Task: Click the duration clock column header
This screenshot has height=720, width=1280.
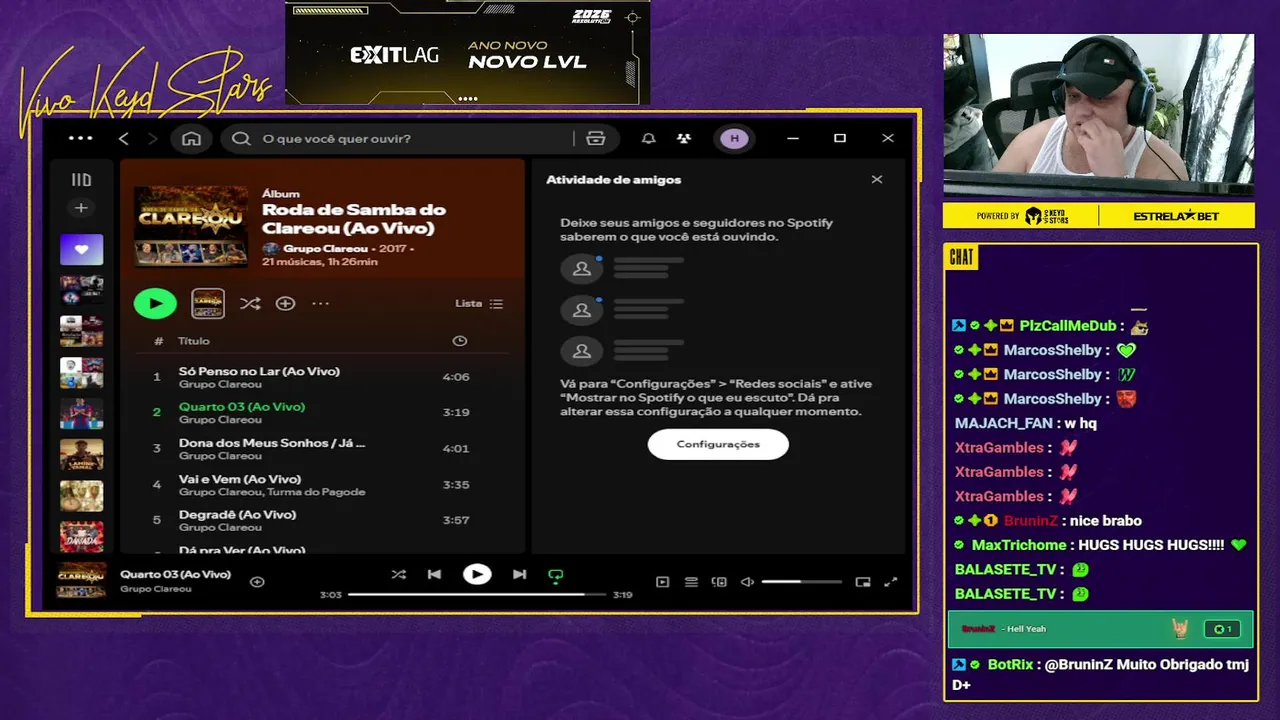Action: pos(459,341)
